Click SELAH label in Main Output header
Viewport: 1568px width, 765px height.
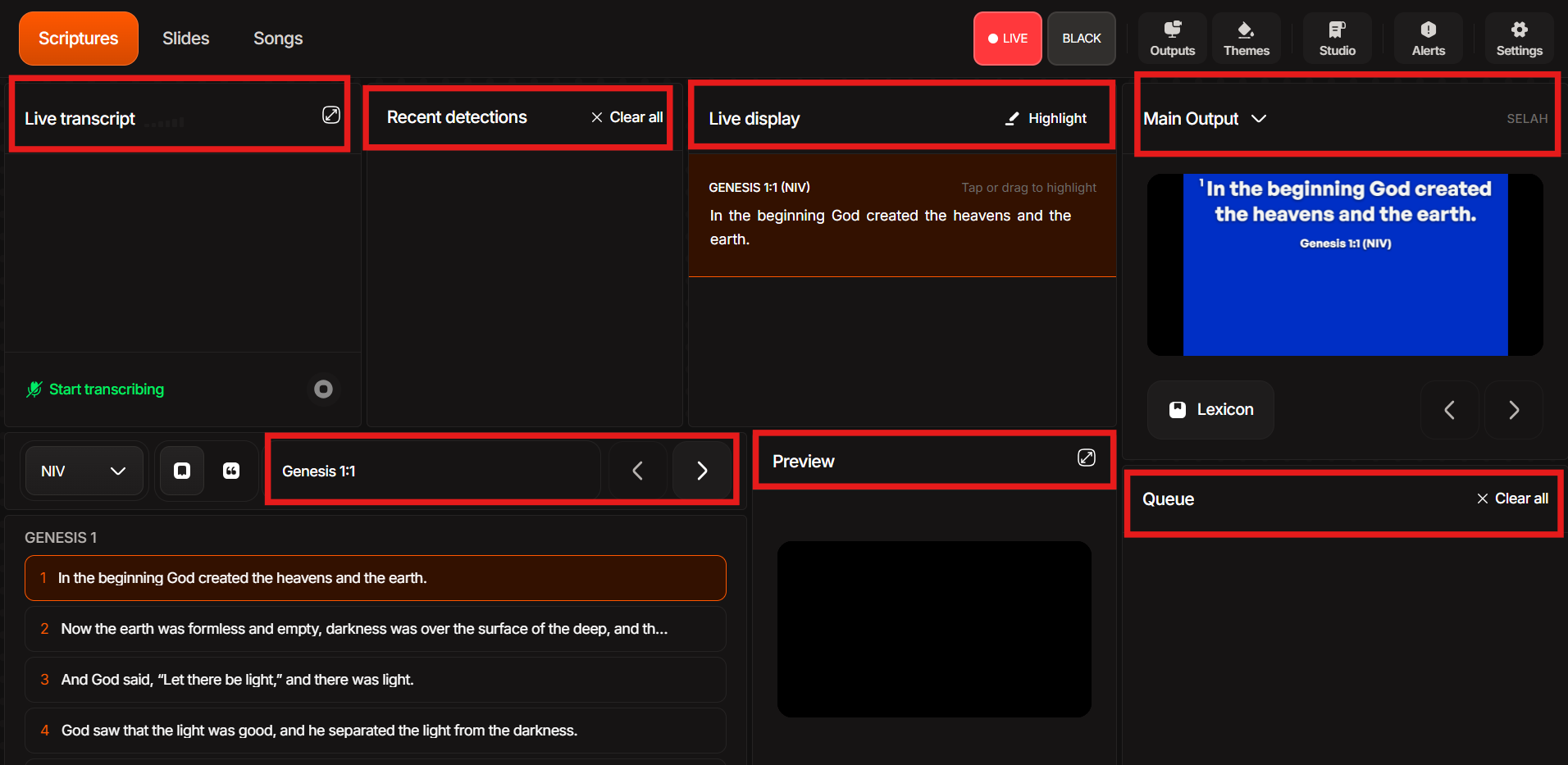tap(1527, 119)
